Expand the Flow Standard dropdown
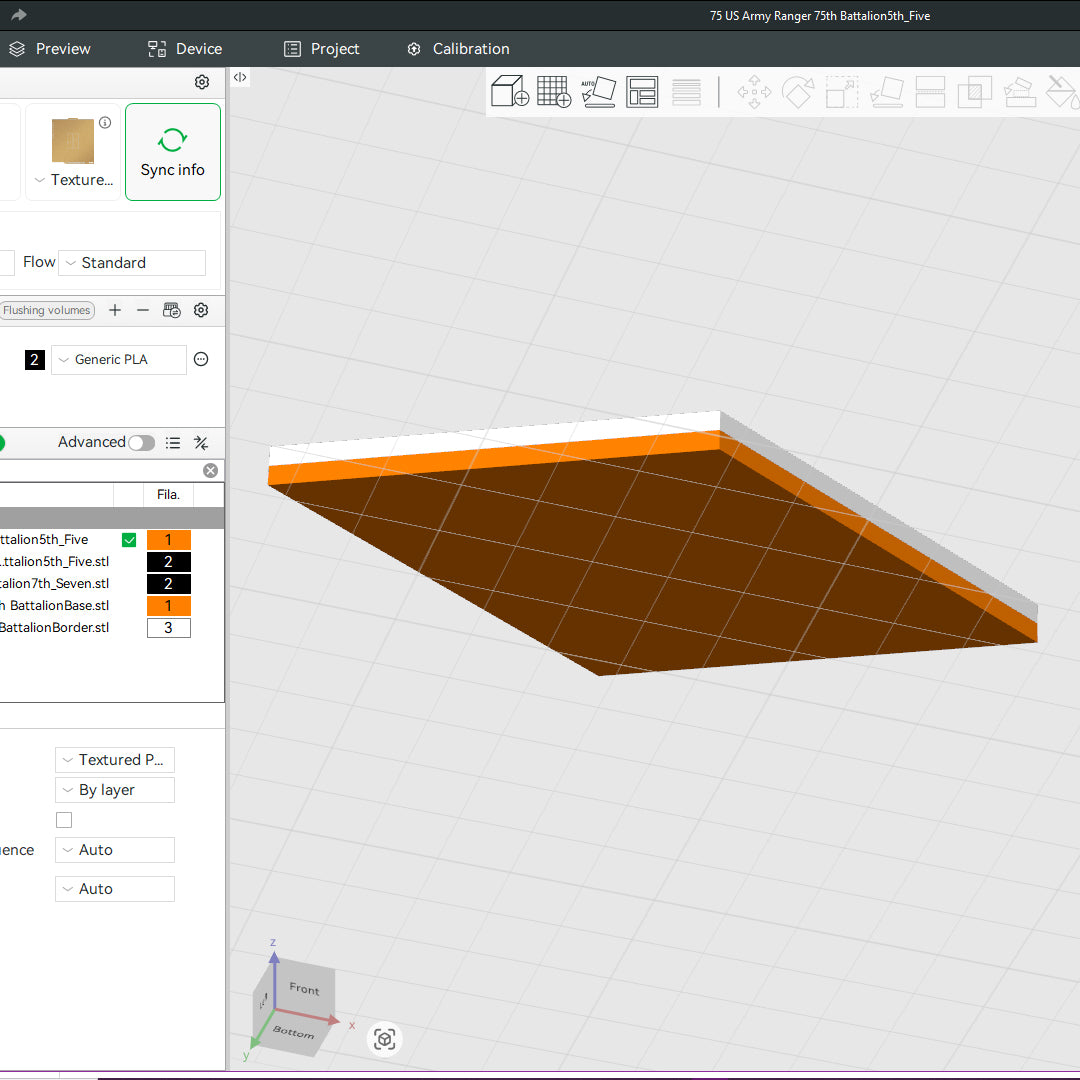 coord(132,263)
